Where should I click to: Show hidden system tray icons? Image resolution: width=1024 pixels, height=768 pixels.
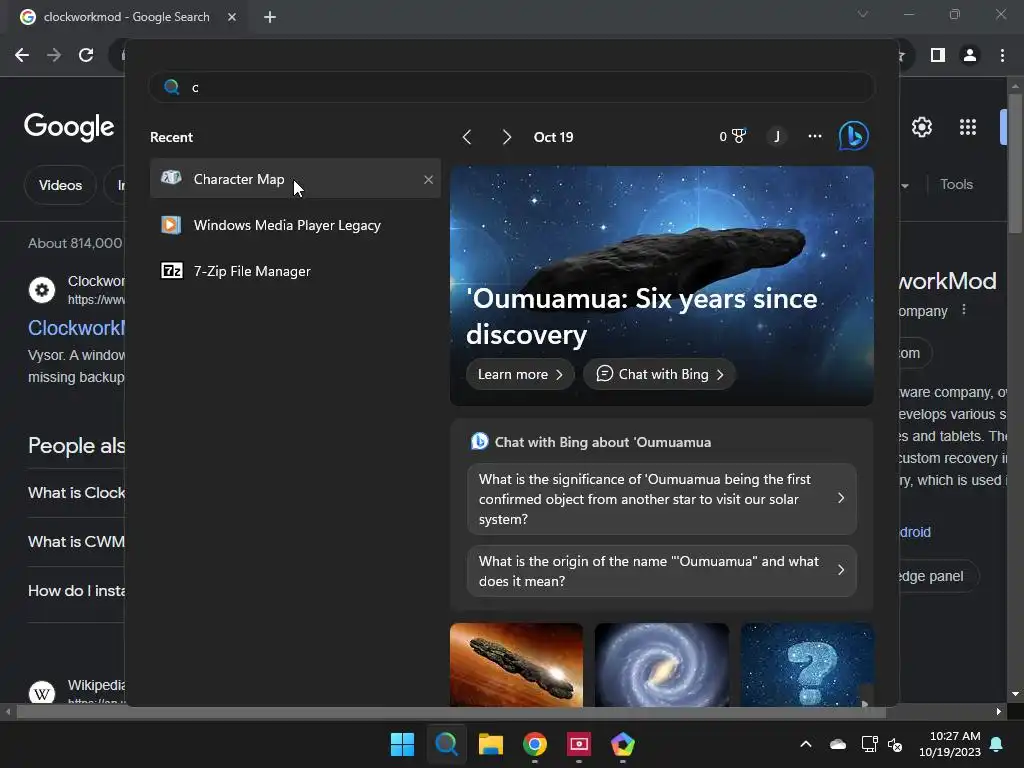(806, 744)
